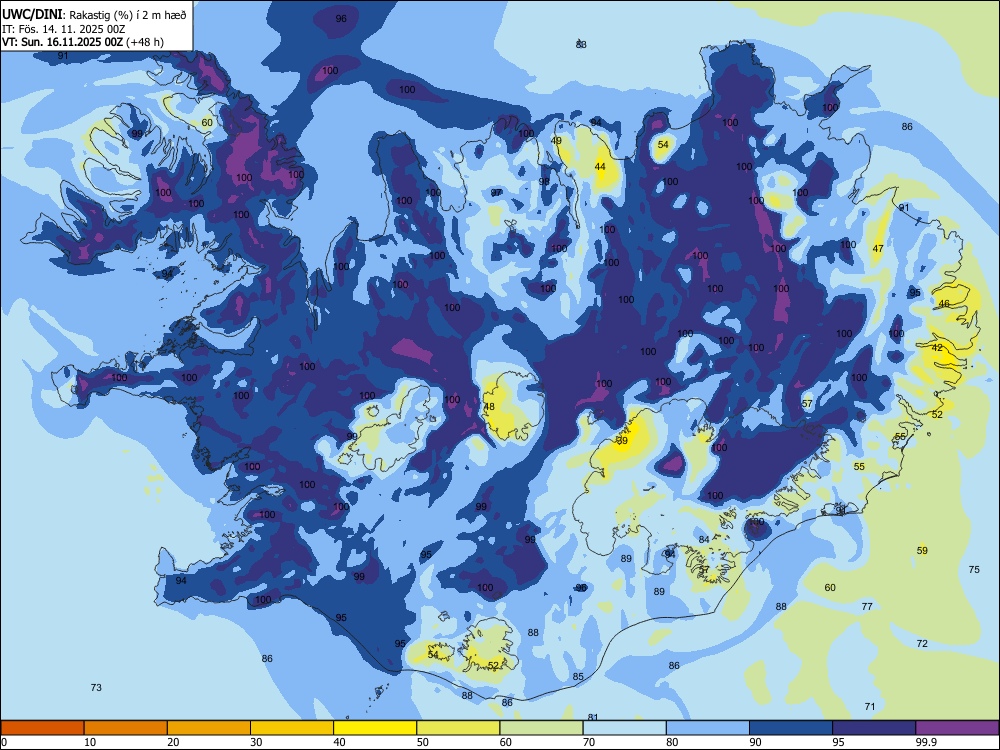
Task: Click the 50–60 pale yellow legend swatch
Action: (x=458, y=728)
